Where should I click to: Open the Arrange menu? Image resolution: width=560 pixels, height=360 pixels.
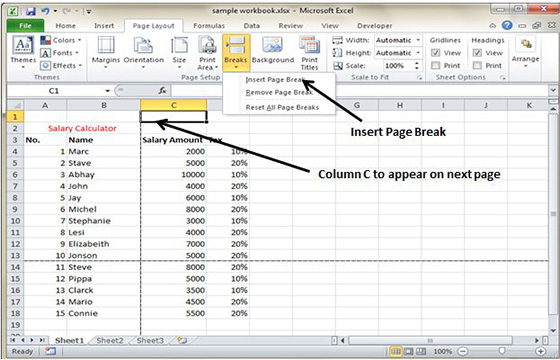525,52
